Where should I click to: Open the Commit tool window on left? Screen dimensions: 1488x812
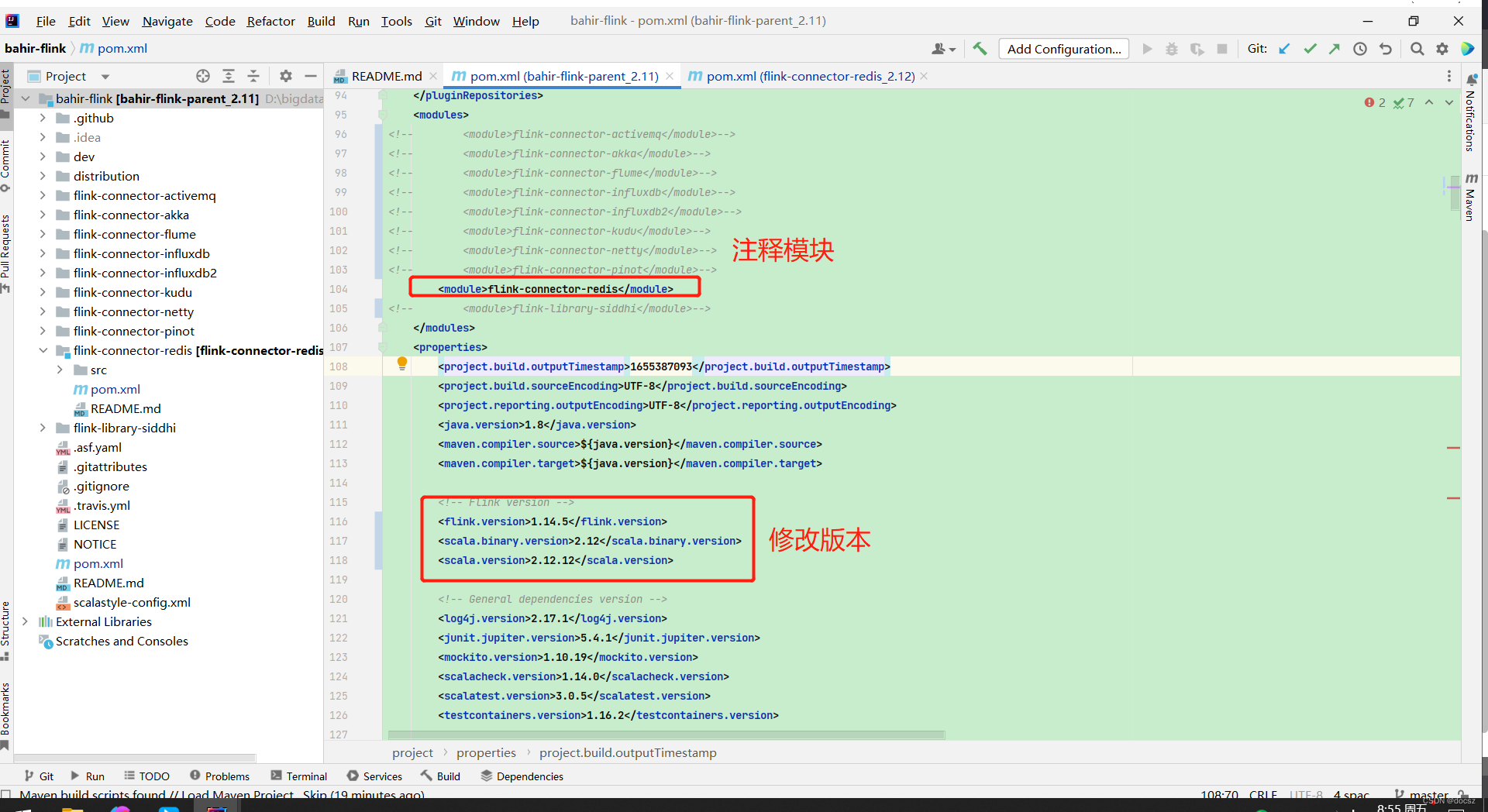5,165
